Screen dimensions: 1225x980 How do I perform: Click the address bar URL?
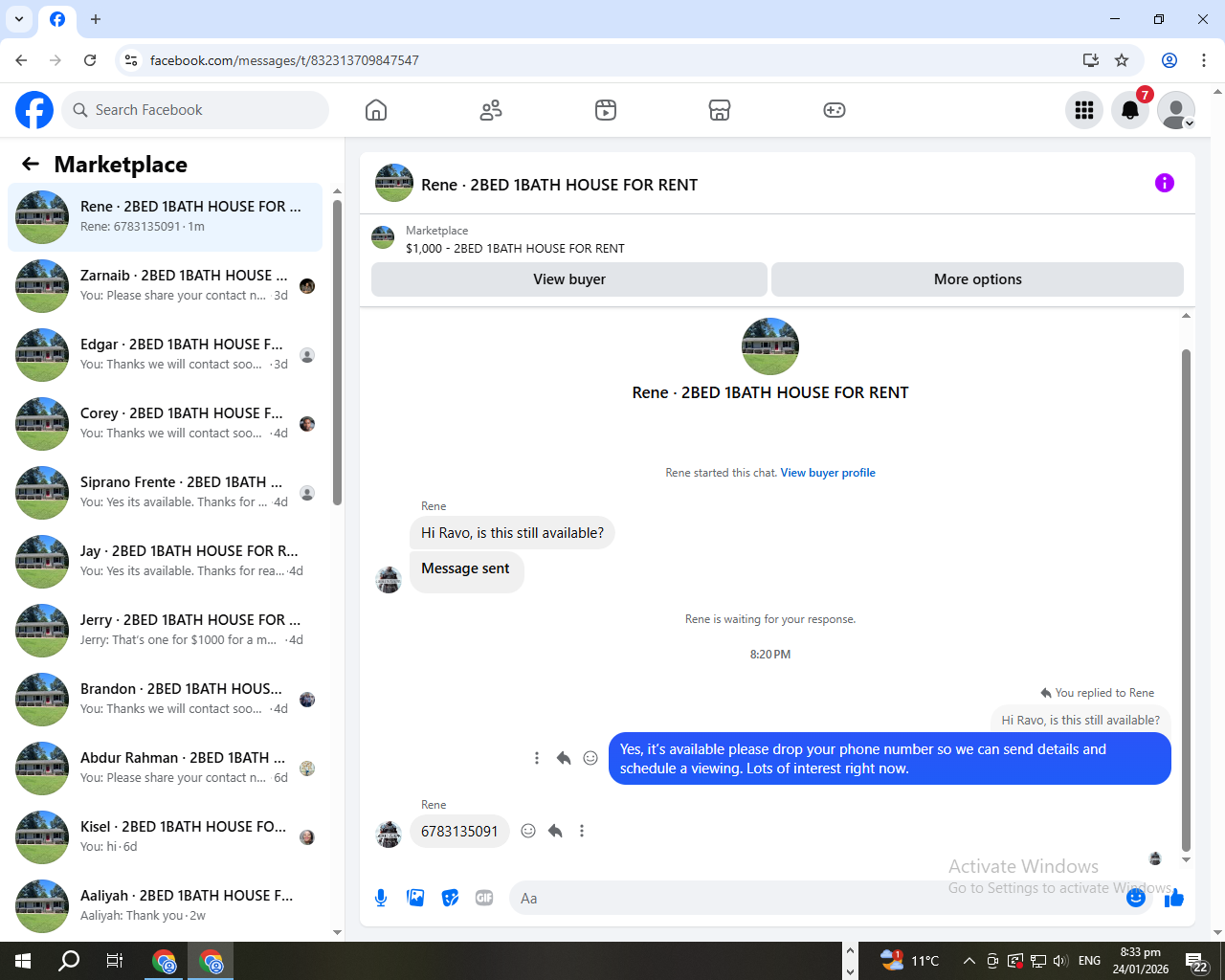[284, 60]
